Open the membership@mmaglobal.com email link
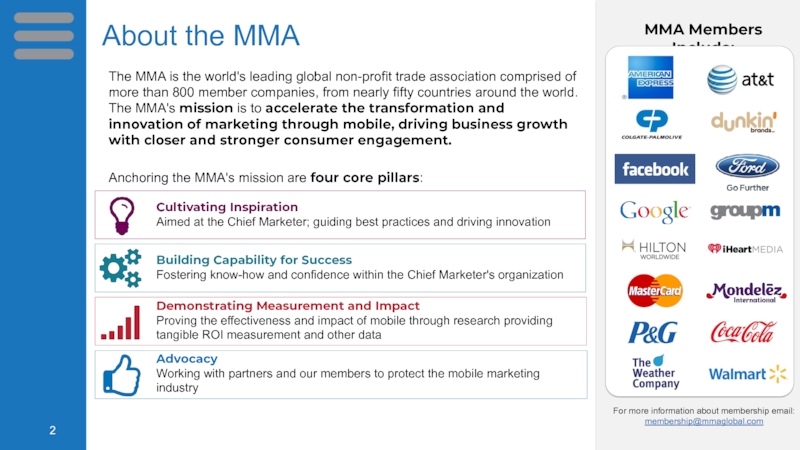The image size is (800, 450). click(x=703, y=421)
